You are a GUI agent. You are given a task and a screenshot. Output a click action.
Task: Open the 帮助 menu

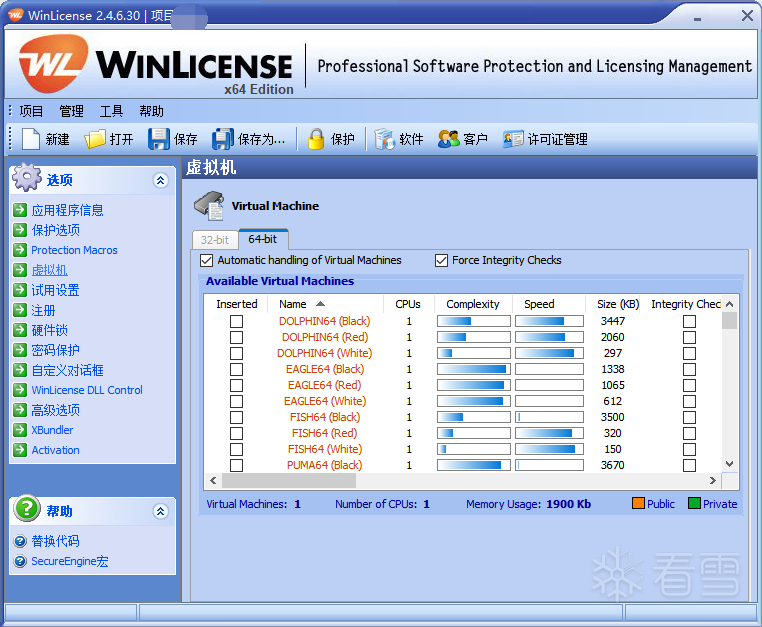point(151,111)
